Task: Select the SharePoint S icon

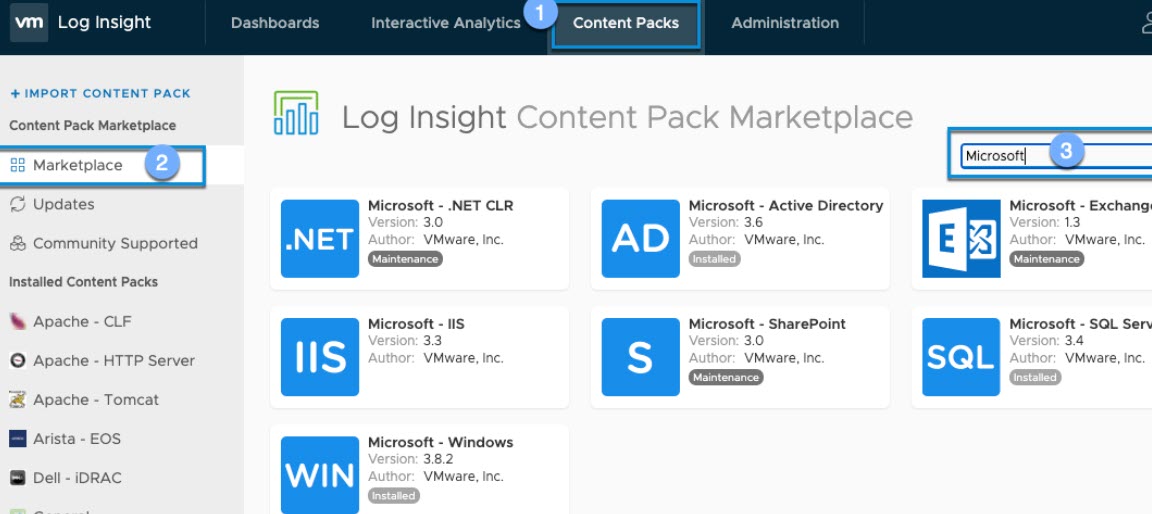Action: pyautogui.click(x=640, y=357)
